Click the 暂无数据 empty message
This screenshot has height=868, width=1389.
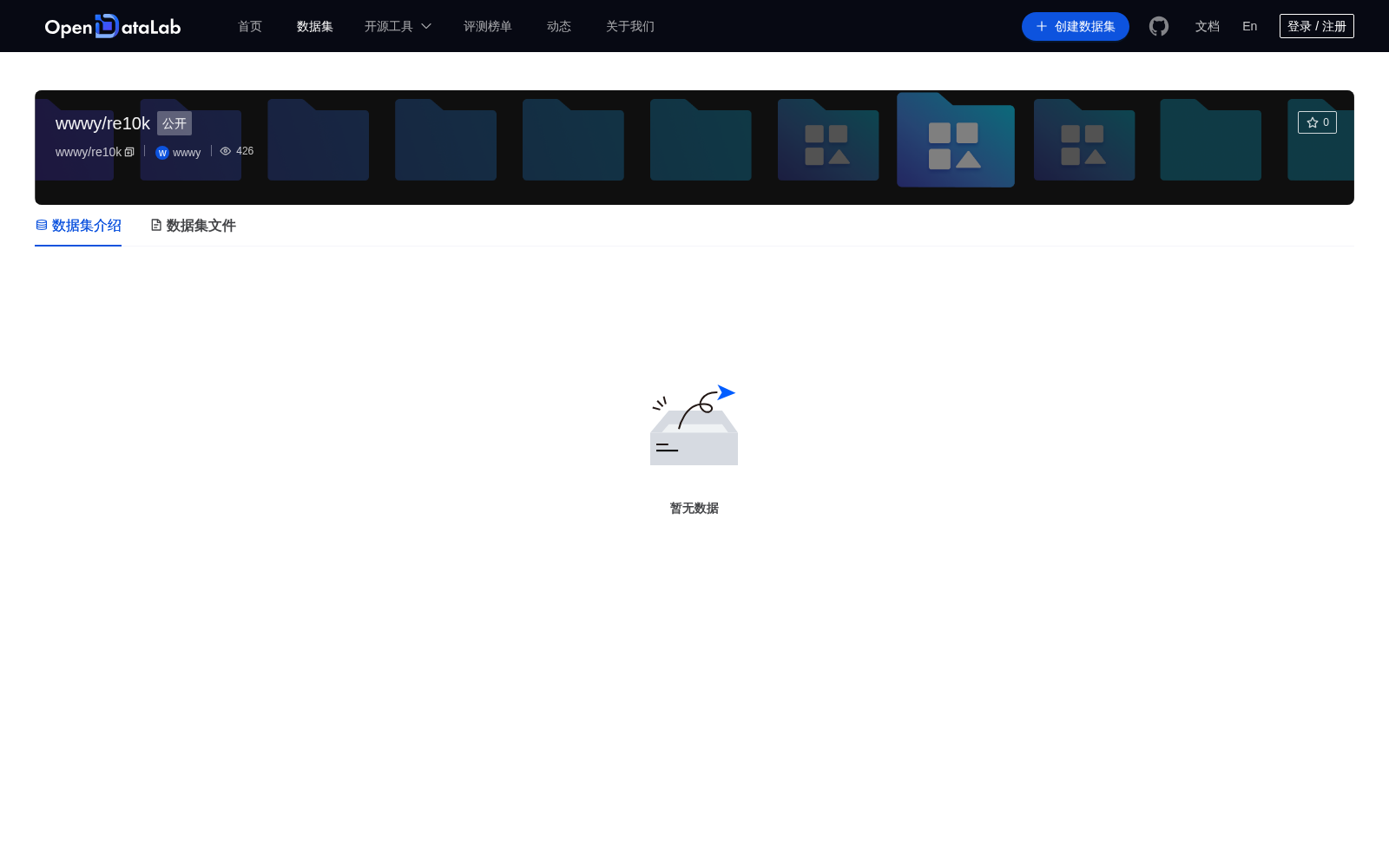pyautogui.click(x=694, y=508)
